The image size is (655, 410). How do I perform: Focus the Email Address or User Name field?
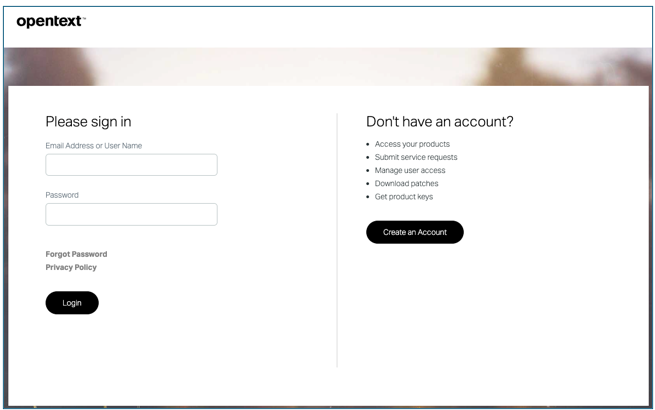(131, 165)
